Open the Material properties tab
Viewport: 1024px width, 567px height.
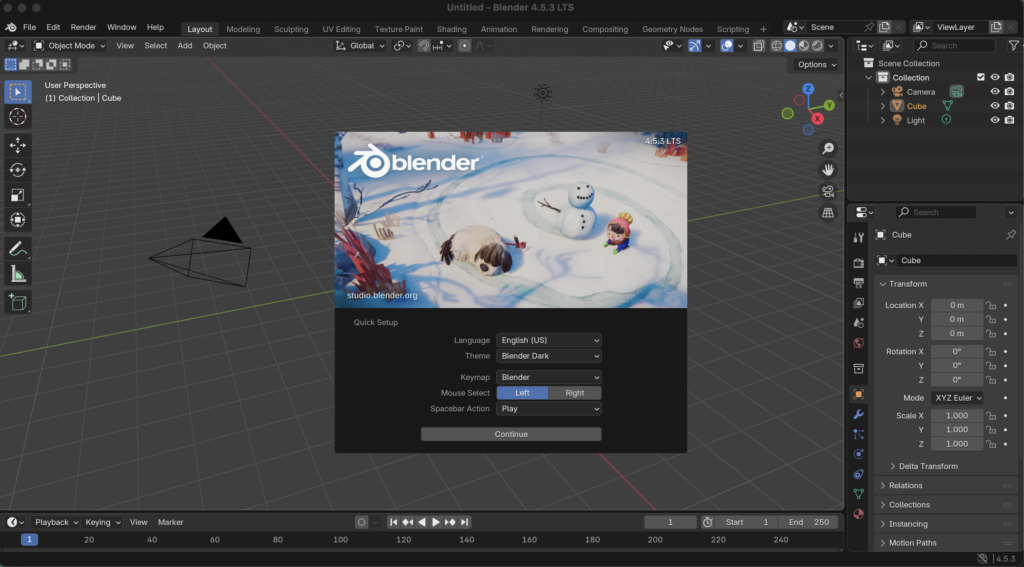point(859,514)
